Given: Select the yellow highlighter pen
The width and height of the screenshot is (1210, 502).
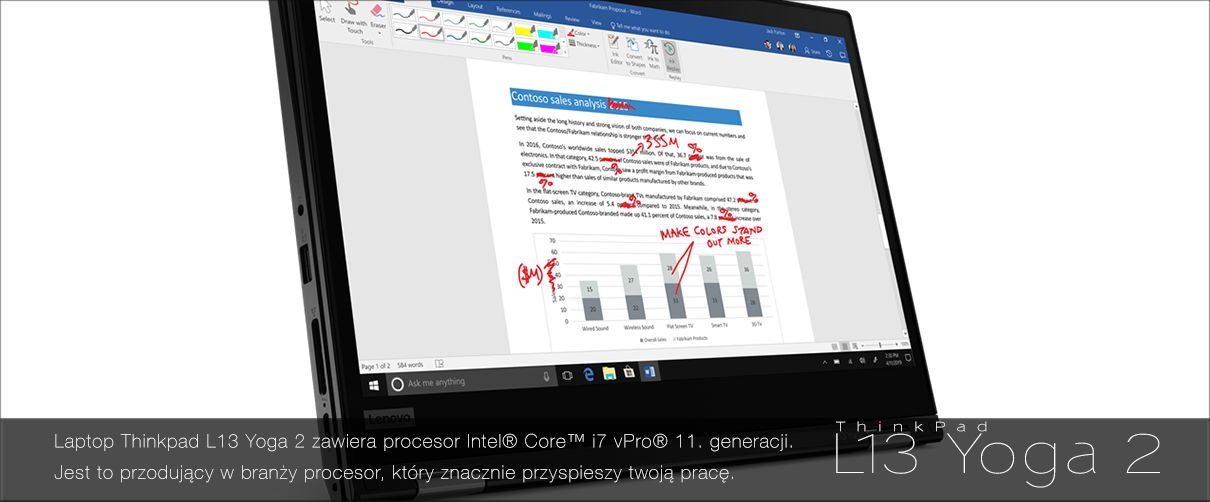Looking at the screenshot, I should (x=522, y=31).
